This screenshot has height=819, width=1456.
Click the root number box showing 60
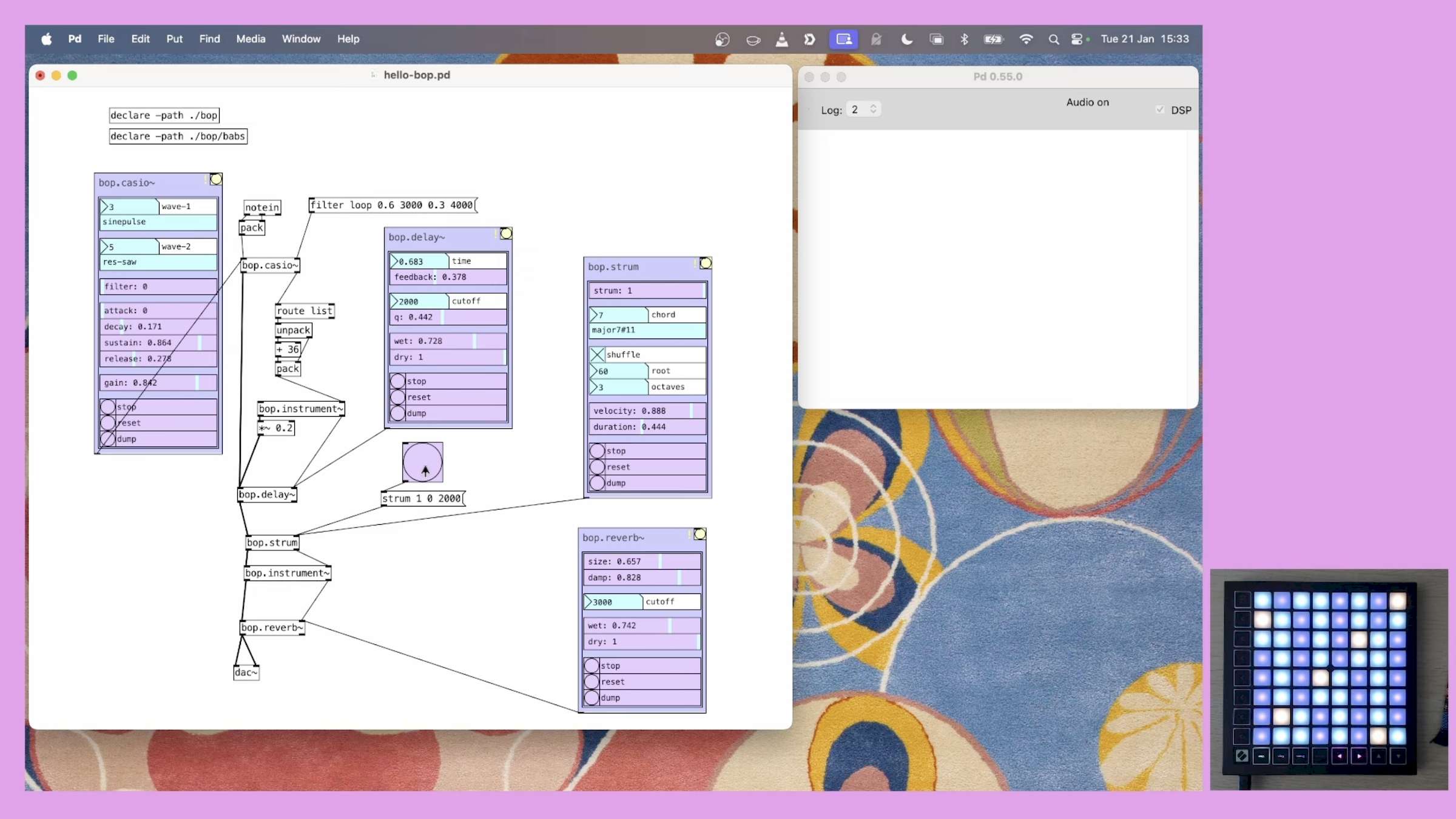click(x=619, y=371)
